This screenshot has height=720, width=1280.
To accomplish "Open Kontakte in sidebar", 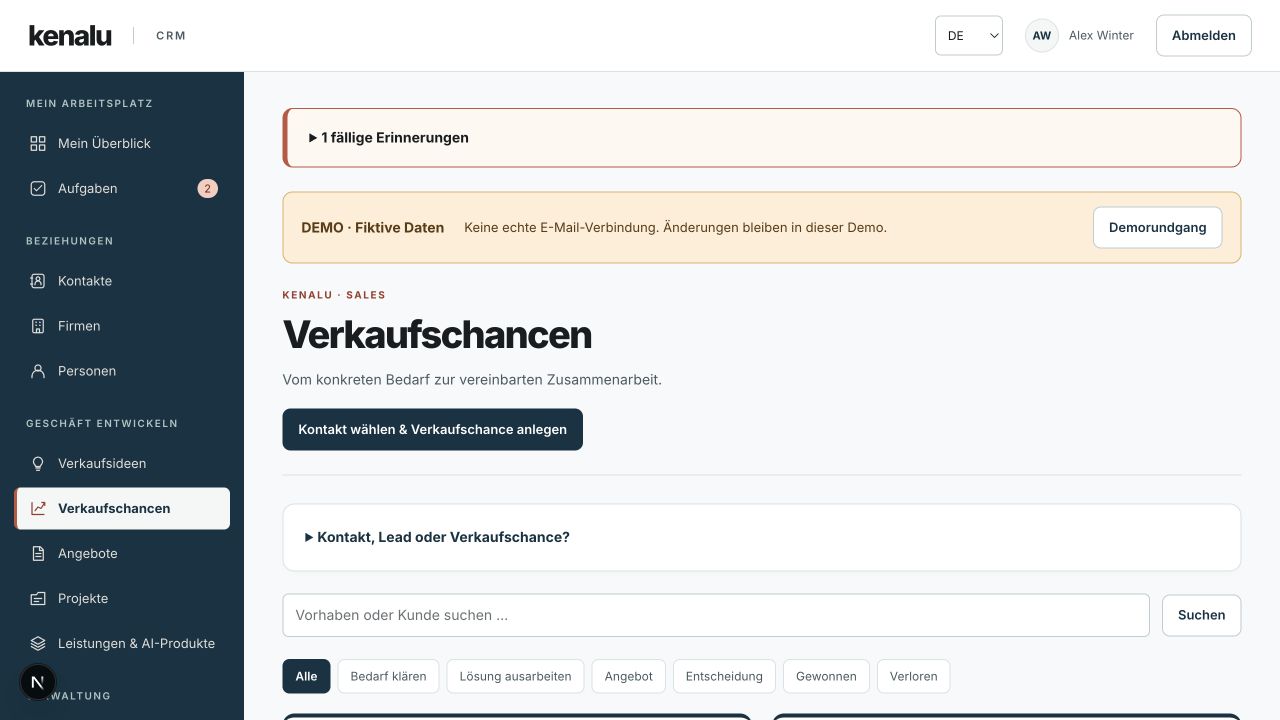I will click(x=122, y=281).
